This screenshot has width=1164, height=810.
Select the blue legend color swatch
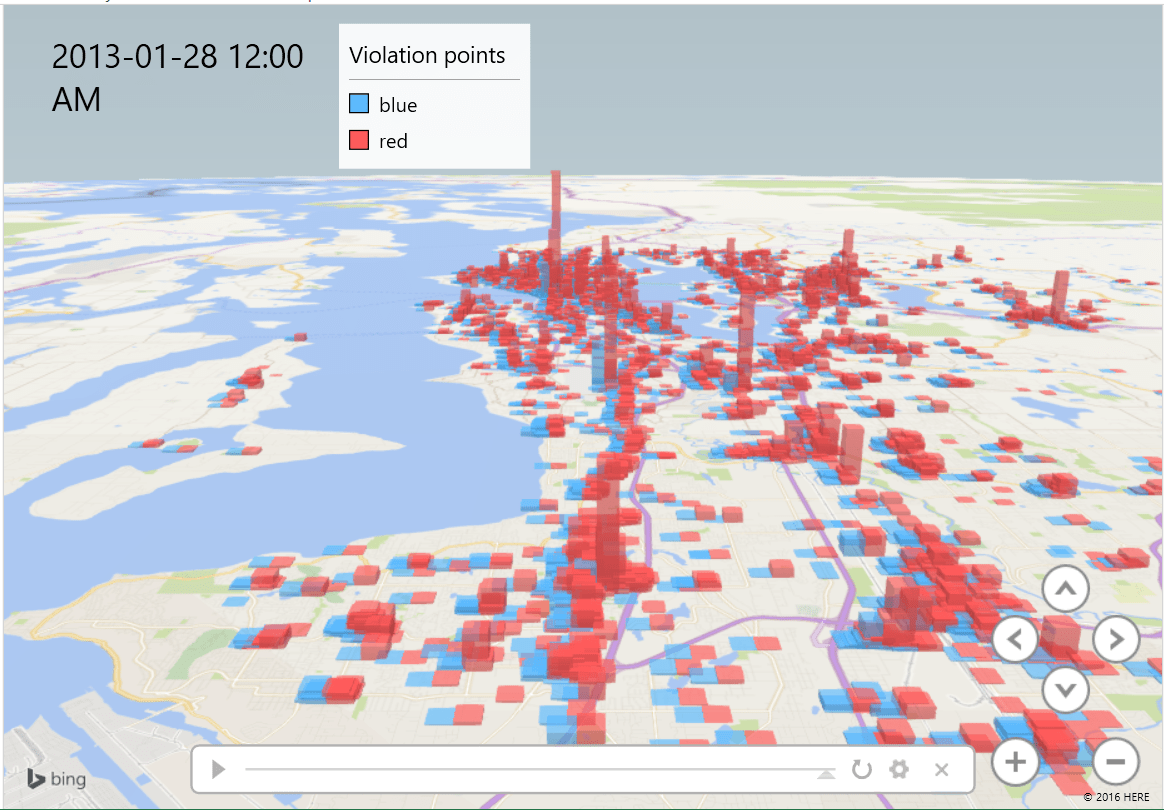(x=359, y=104)
